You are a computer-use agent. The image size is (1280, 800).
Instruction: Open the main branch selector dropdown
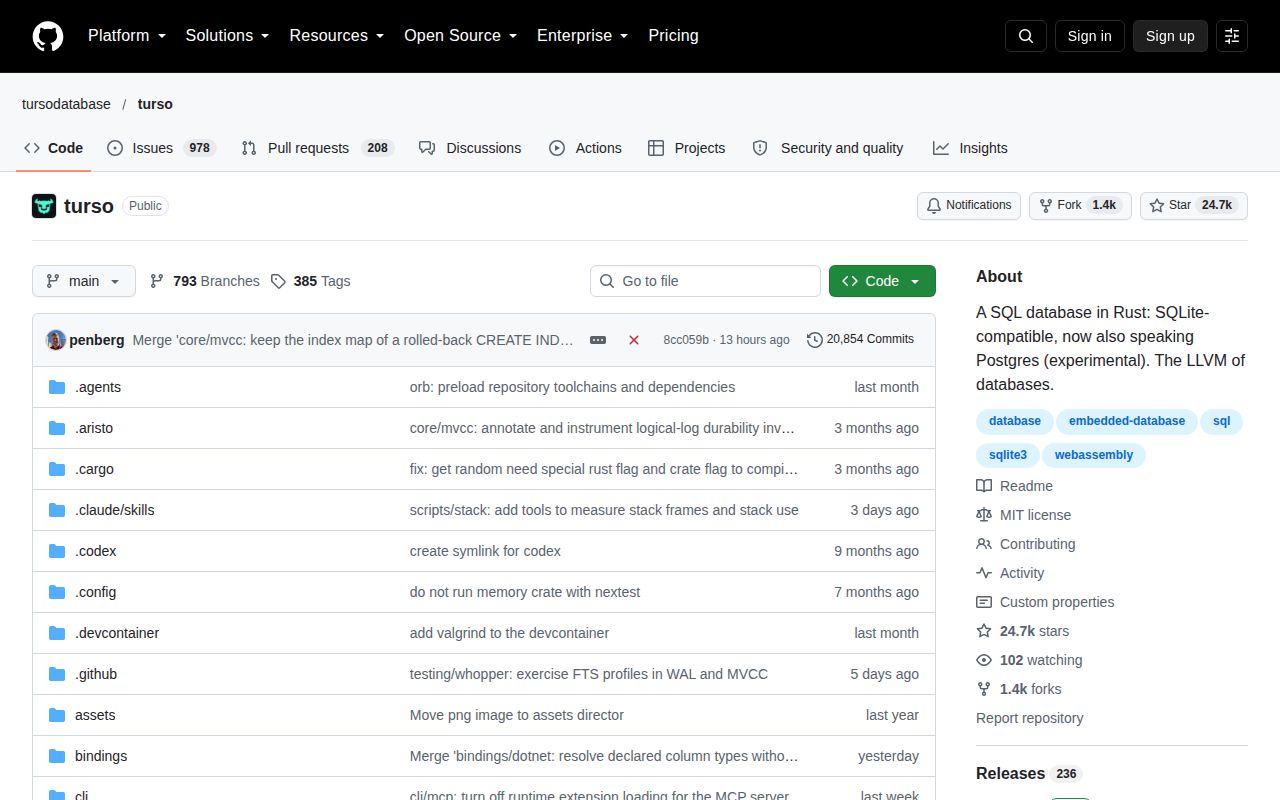point(84,281)
